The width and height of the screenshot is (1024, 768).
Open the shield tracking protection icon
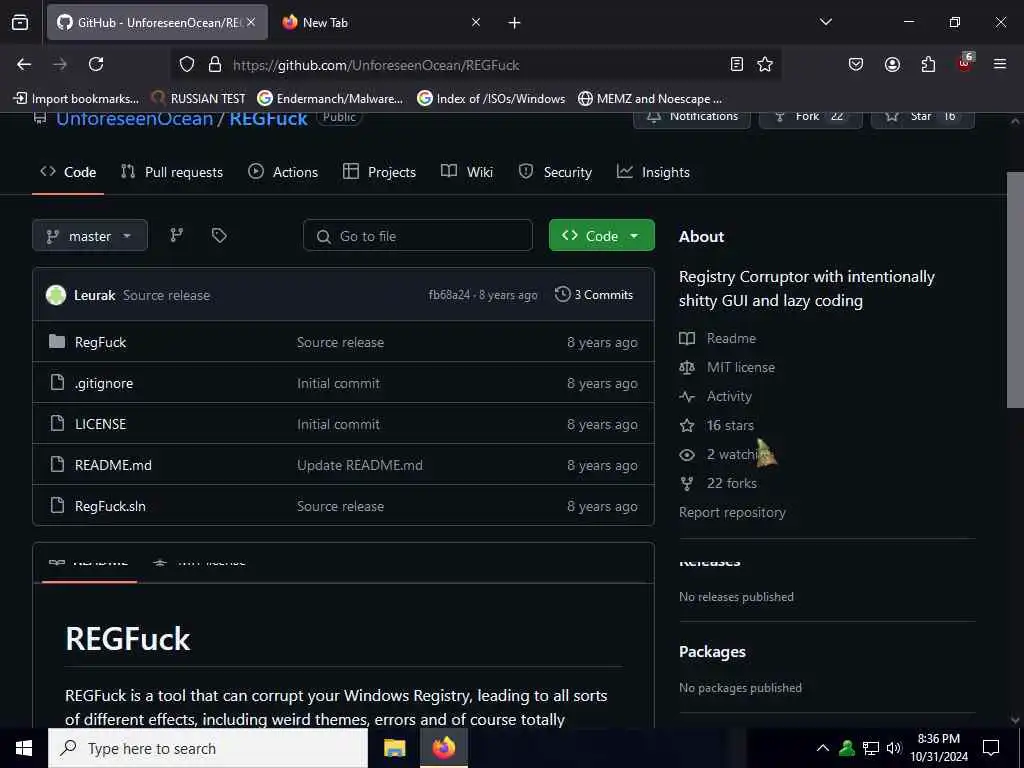(187, 64)
